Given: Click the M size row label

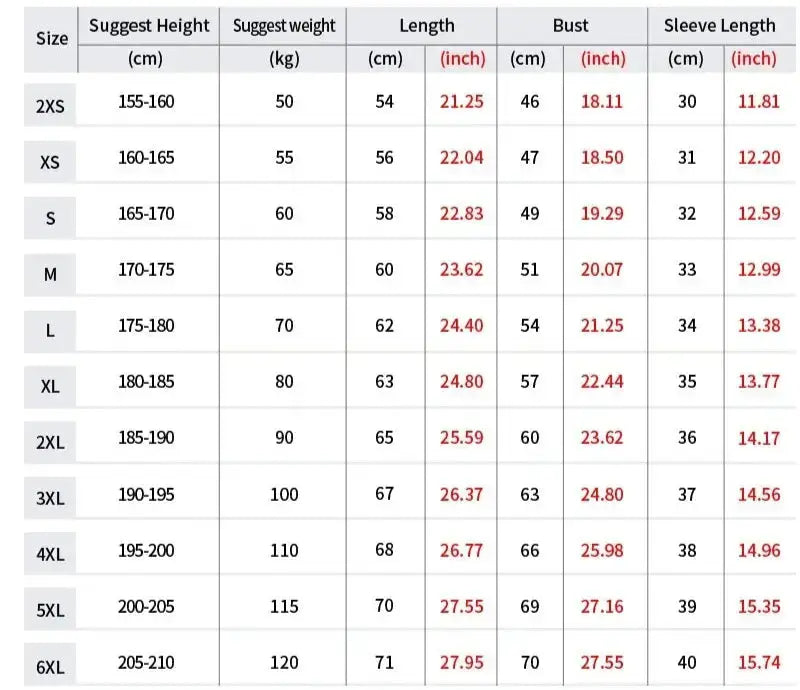Looking at the screenshot, I should (50, 274).
